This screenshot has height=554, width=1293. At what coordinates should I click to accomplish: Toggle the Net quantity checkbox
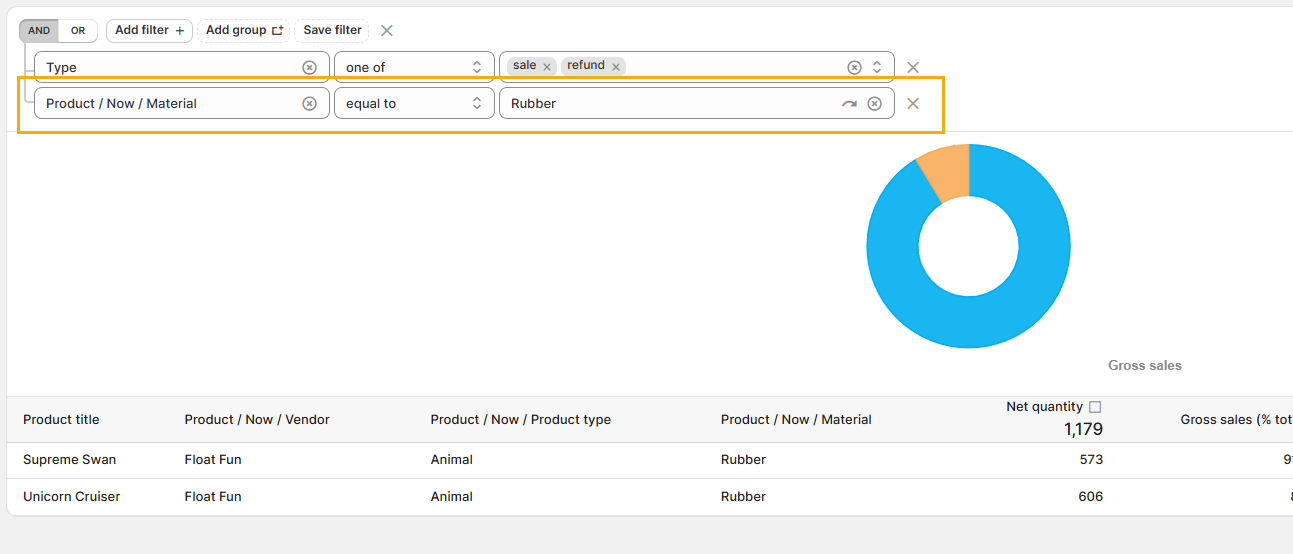point(1095,407)
